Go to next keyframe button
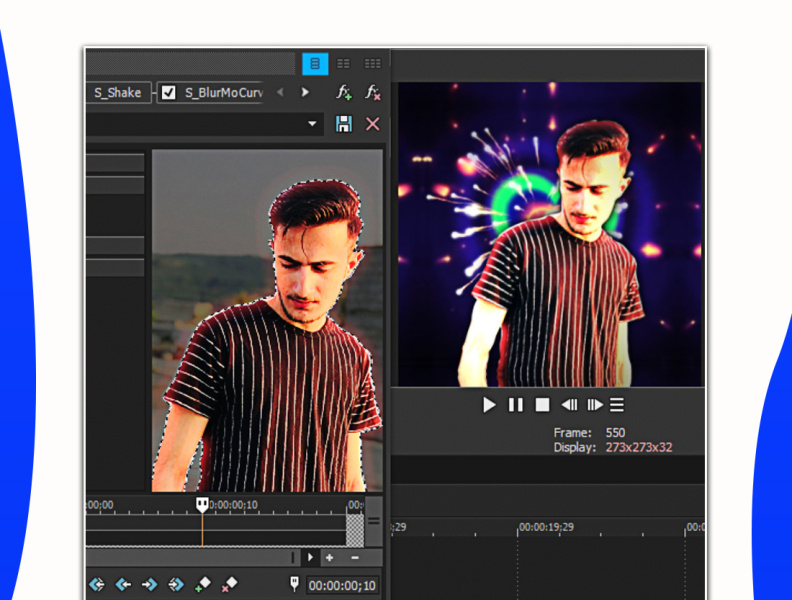The height and width of the screenshot is (600, 792). [x=150, y=585]
